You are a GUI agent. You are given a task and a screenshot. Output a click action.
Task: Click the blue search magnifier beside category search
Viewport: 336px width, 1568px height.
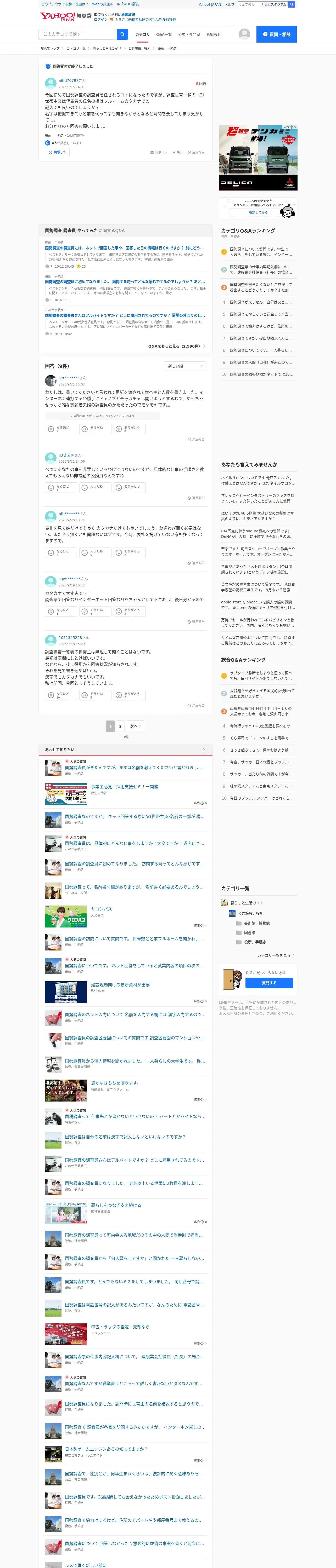(x=122, y=34)
